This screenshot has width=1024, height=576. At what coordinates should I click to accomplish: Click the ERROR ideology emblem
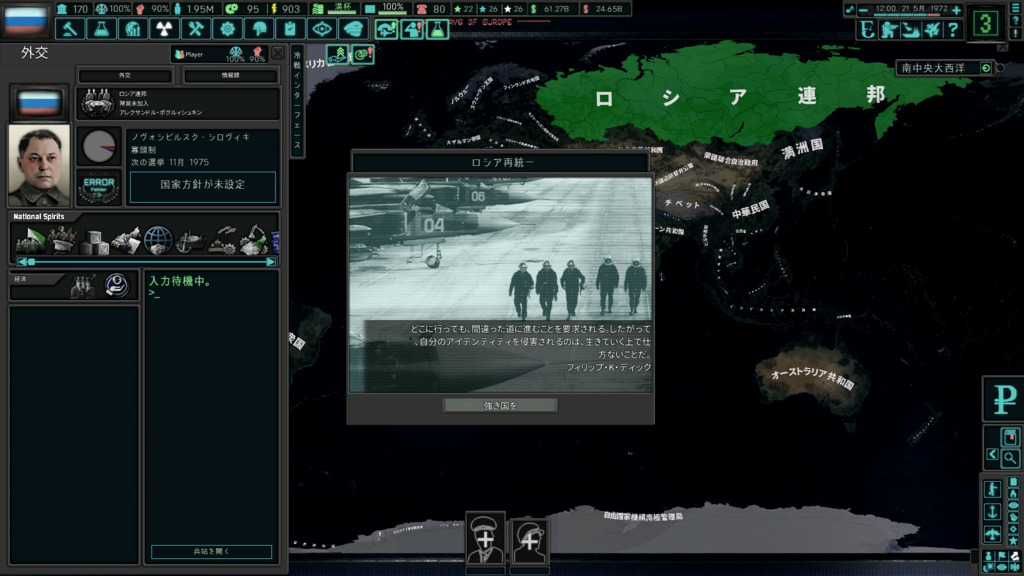pyautogui.click(x=99, y=187)
